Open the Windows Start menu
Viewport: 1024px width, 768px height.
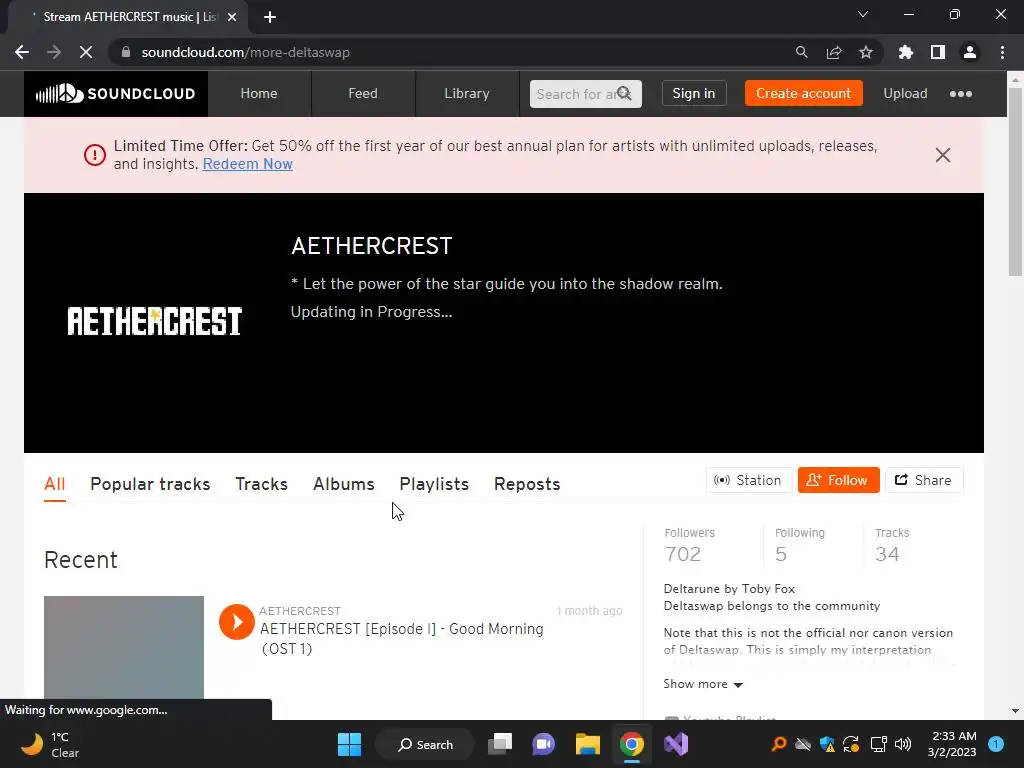pos(349,744)
